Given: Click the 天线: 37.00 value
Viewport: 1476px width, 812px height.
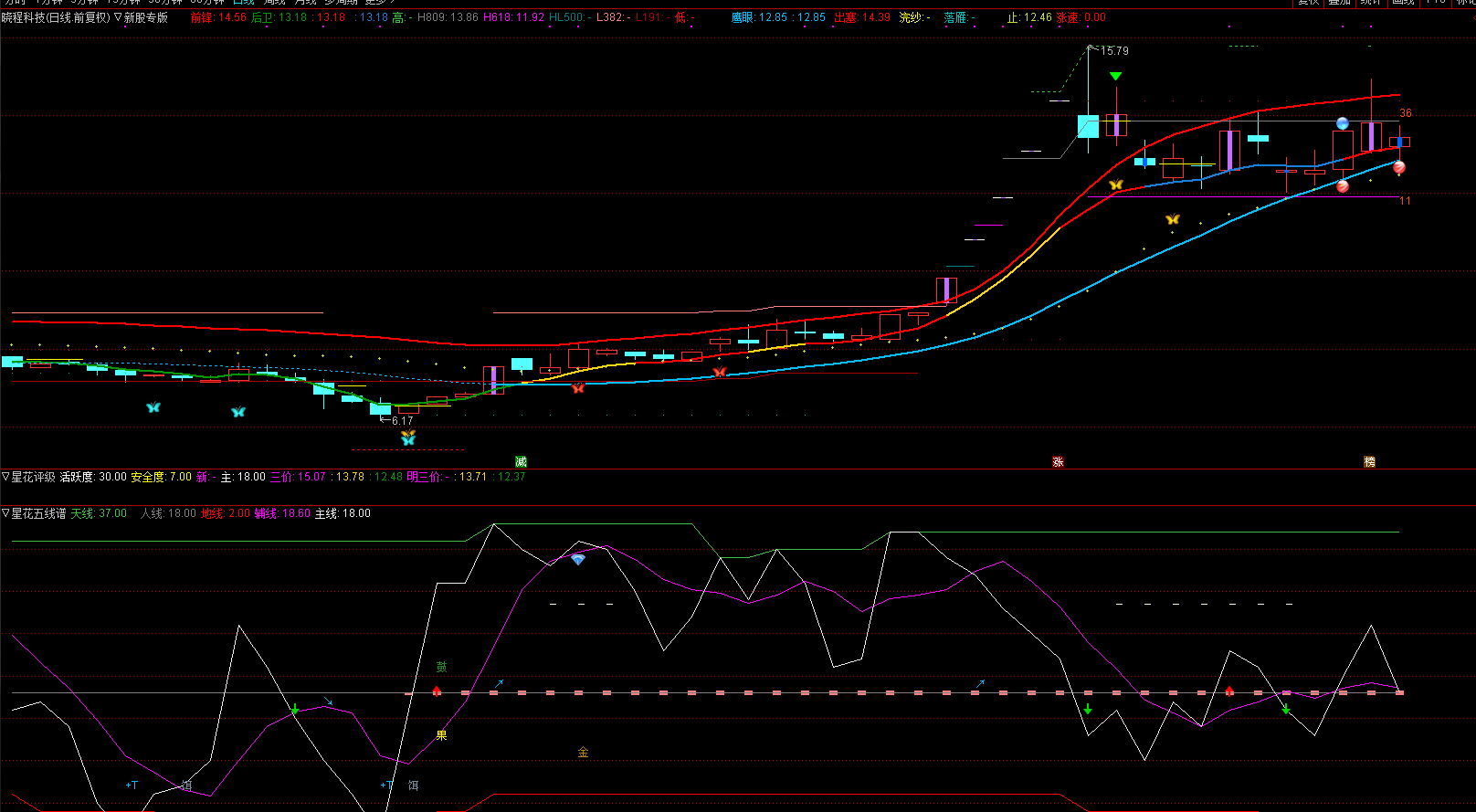Looking at the screenshot, I should 99,513.
